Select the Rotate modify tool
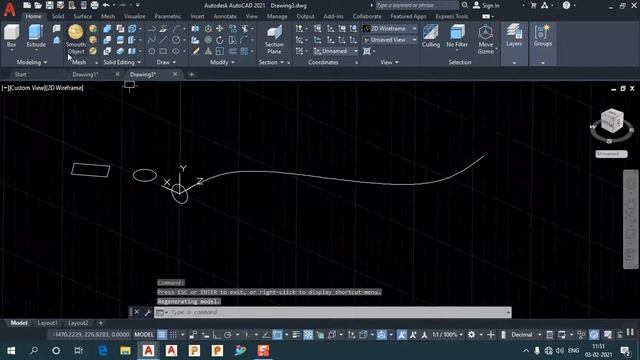Image resolution: width=640 pixels, height=360 pixels. (x=220, y=40)
